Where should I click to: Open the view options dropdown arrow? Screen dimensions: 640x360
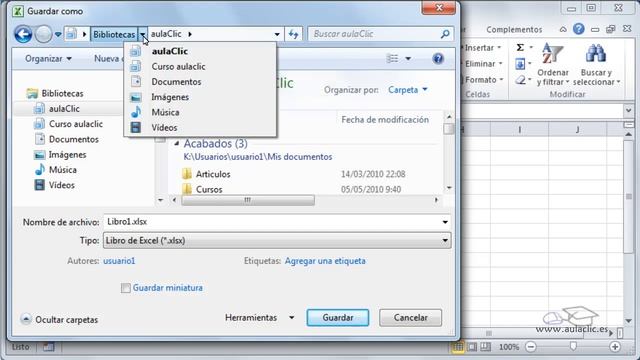pos(408,59)
